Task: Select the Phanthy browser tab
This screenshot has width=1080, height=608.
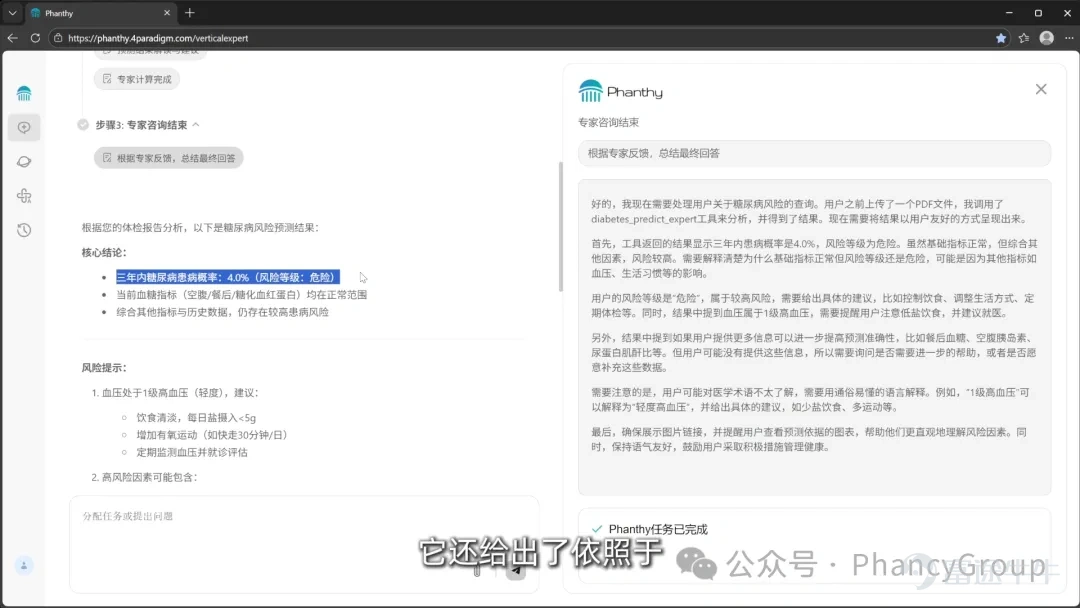Action: 100,13
